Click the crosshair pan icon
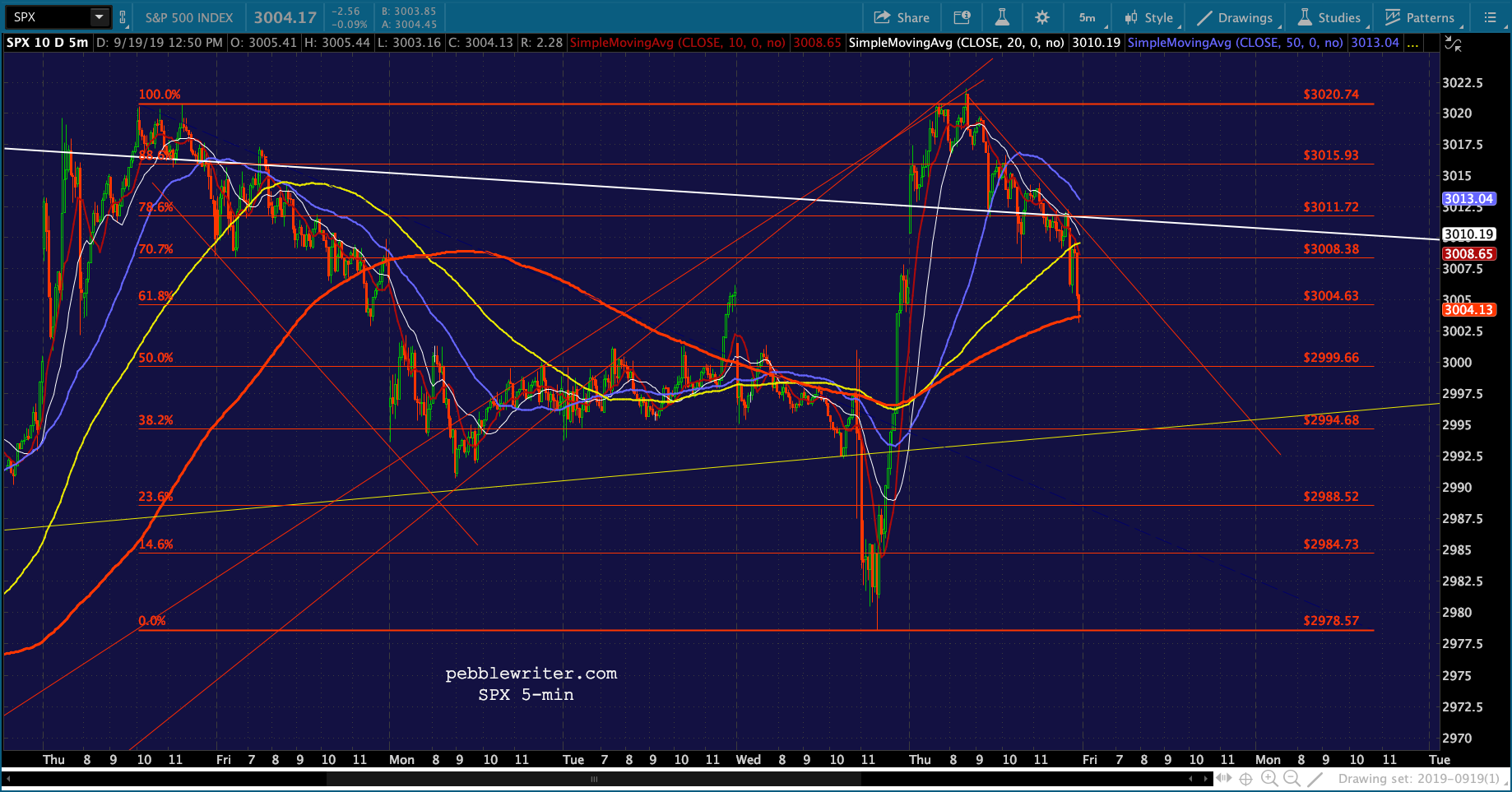Screen dimensions: 1512x792 tap(1246, 778)
